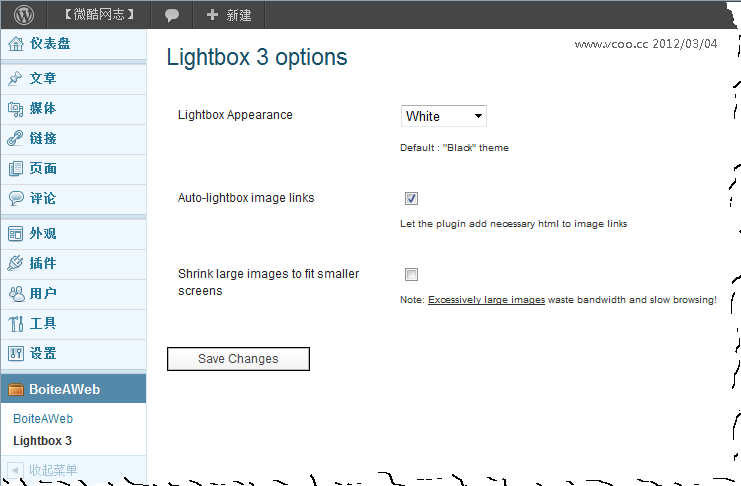Image resolution: width=741 pixels, height=486 pixels.
Task: Click the dashboard house icon
Action: click(x=15, y=44)
